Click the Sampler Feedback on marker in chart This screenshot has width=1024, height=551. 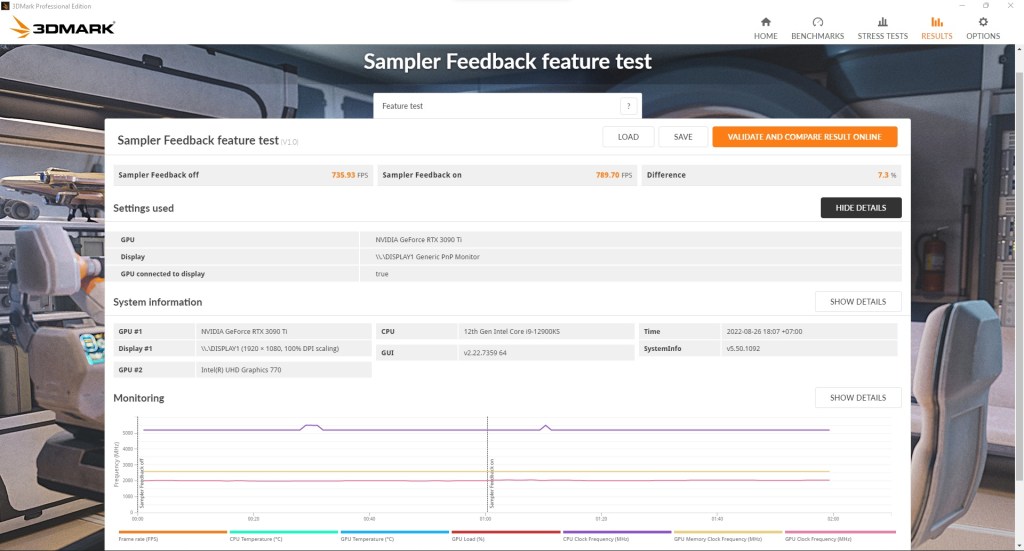pyautogui.click(x=492, y=484)
